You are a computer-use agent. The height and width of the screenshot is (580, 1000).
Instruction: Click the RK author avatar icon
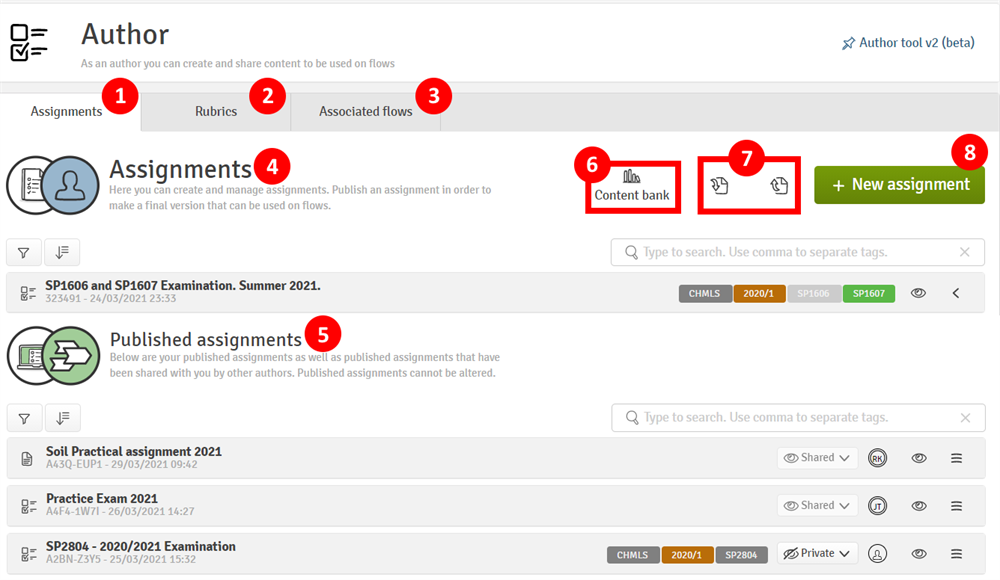point(876,457)
